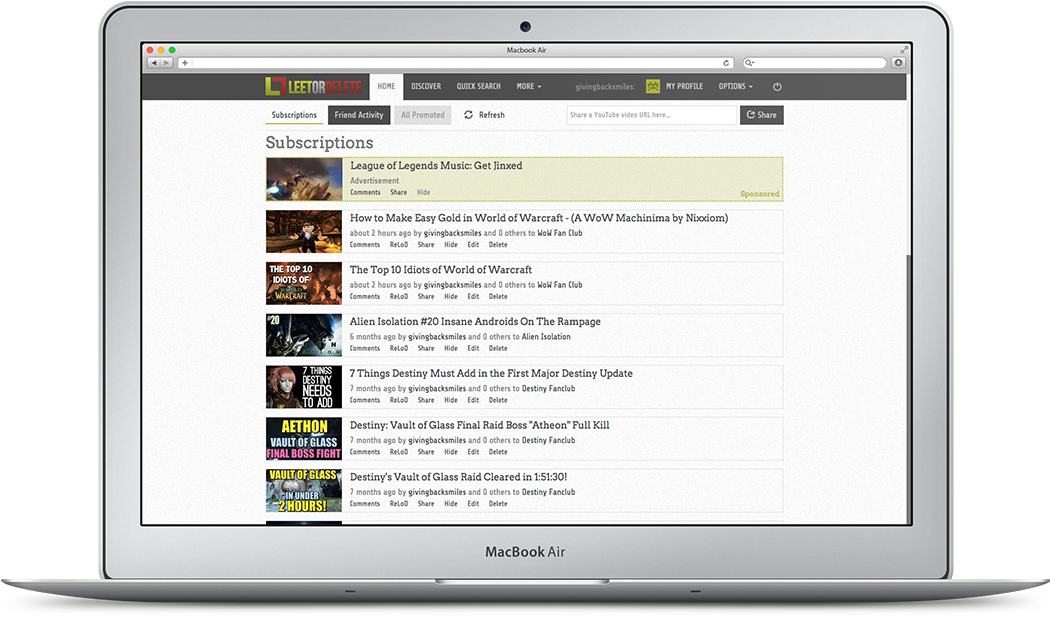Image resolution: width=1050 pixels, height=620 pixels.
Task: Click the browser back arrow button
Action: click(x=154, y=63)
